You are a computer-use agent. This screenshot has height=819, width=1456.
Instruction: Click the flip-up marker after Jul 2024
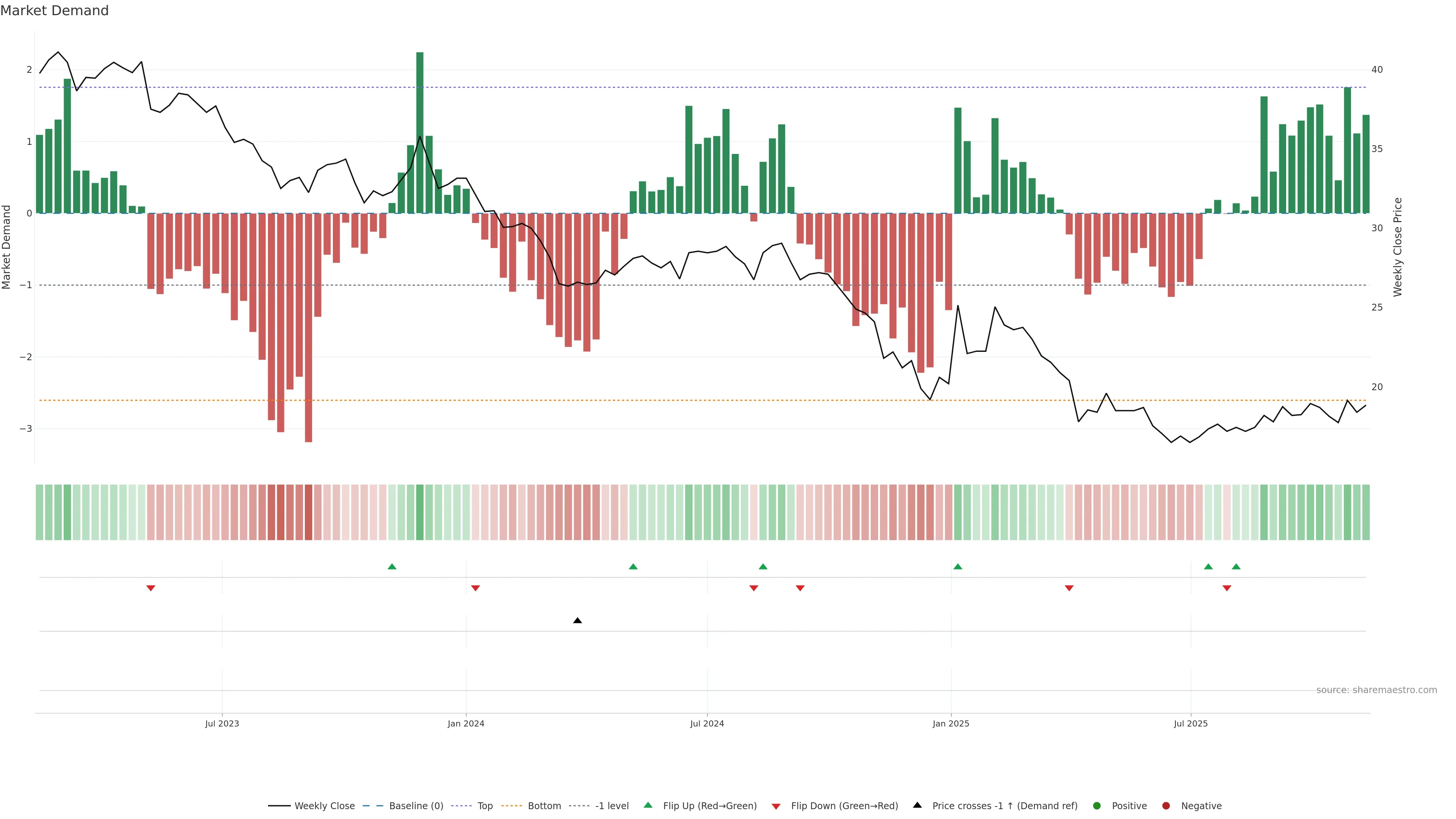[763, 567]
